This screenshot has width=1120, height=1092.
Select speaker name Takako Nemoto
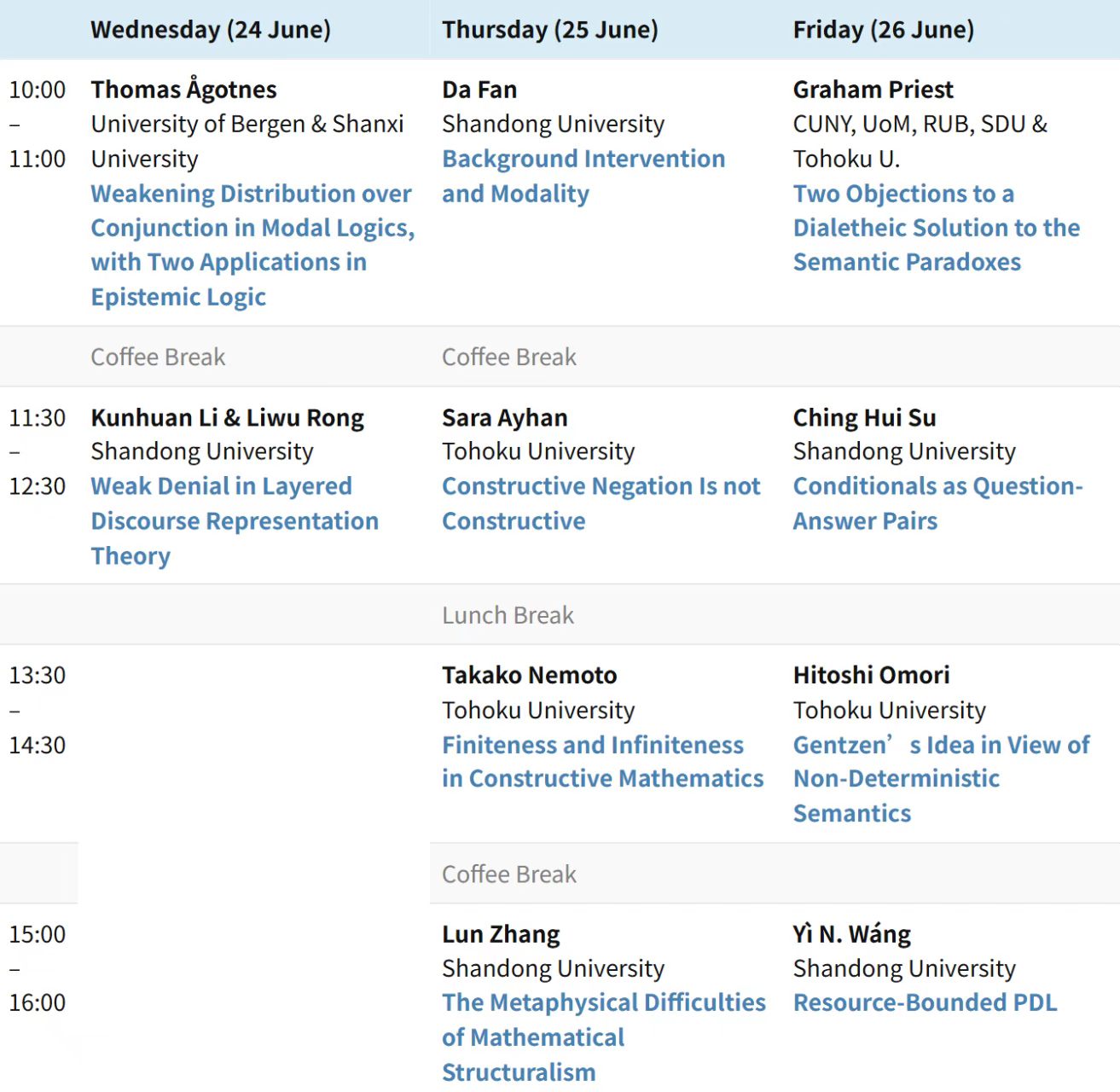point(530,675)
